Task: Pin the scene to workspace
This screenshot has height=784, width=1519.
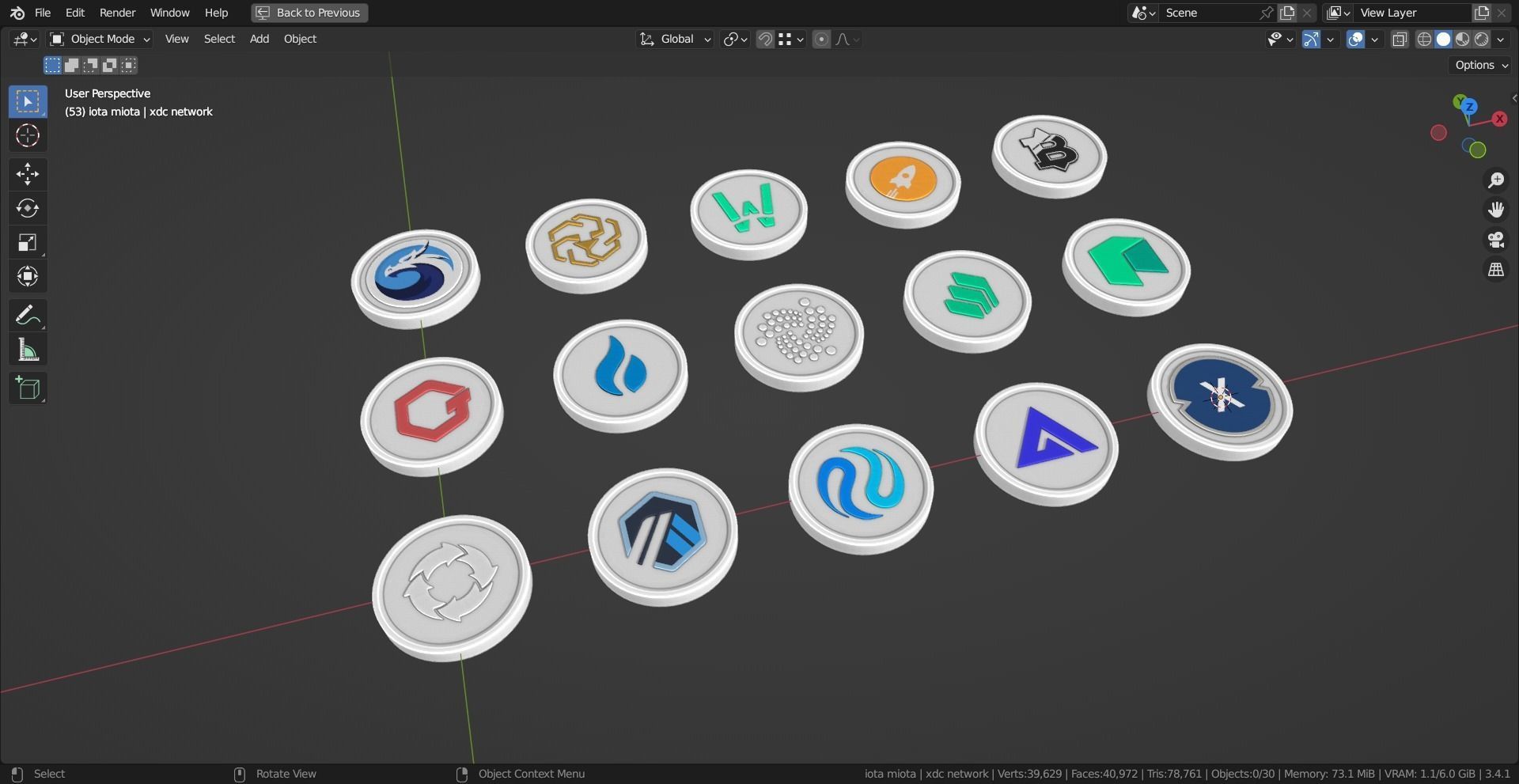Action: tap(1266, 13)
